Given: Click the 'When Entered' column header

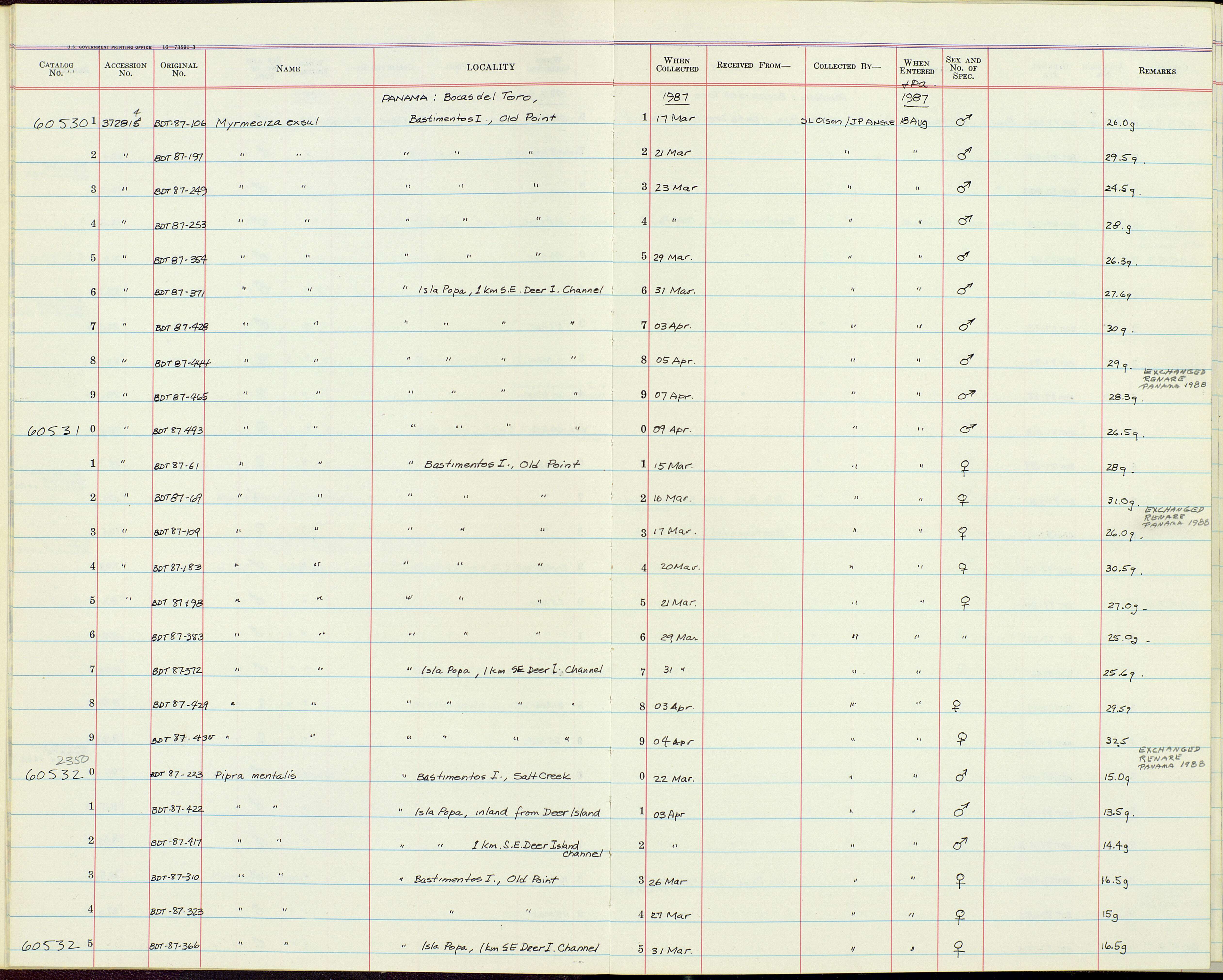Looking at the screenshot, I should pyautogui.click(x=917, y=67).
